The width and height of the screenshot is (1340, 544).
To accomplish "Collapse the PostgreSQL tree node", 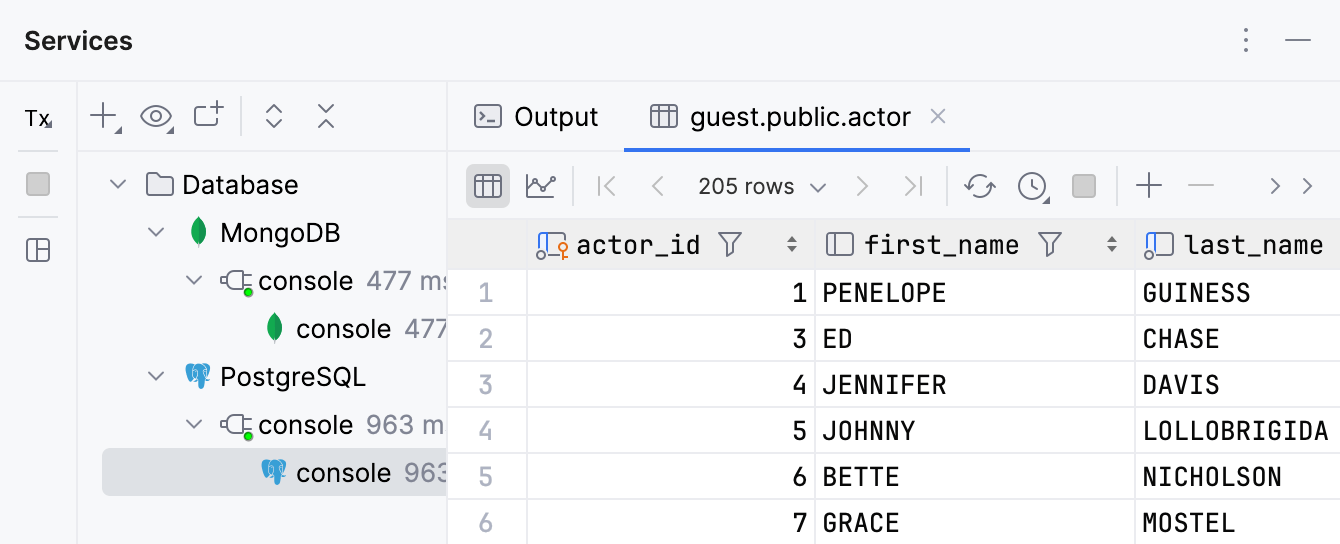I will (156, 377).
